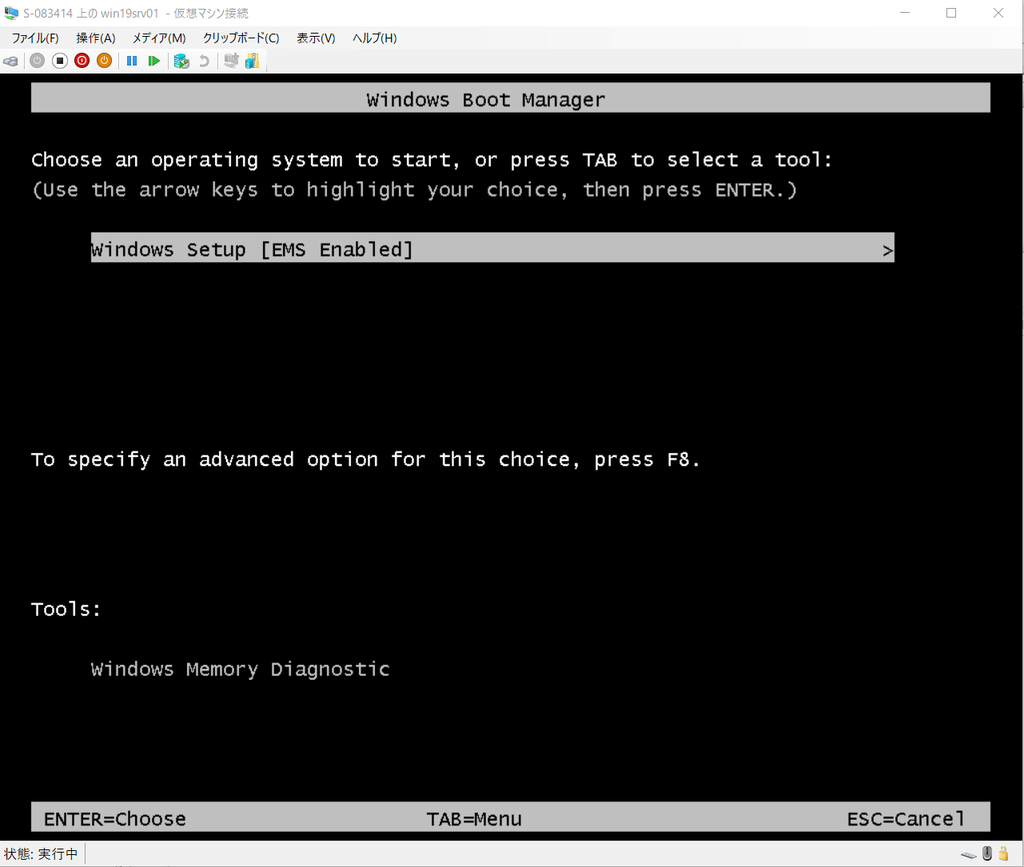
Task: Open the クリップボード(C) menu
Action: point(241,38)
